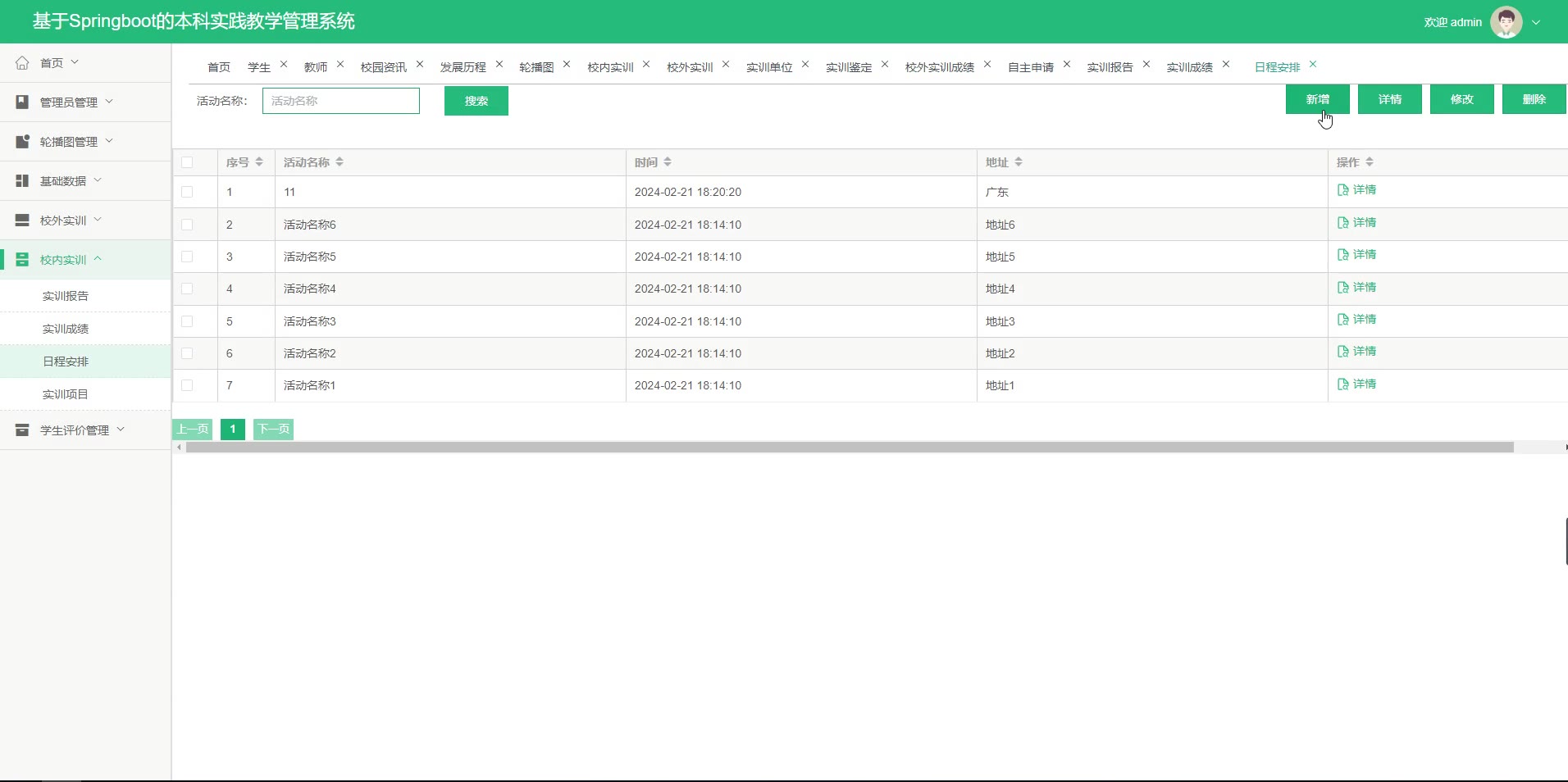Screen dimensions: 1568x782
Task: Expand the 轮播图管理 chevron
Action: point(109,140)
